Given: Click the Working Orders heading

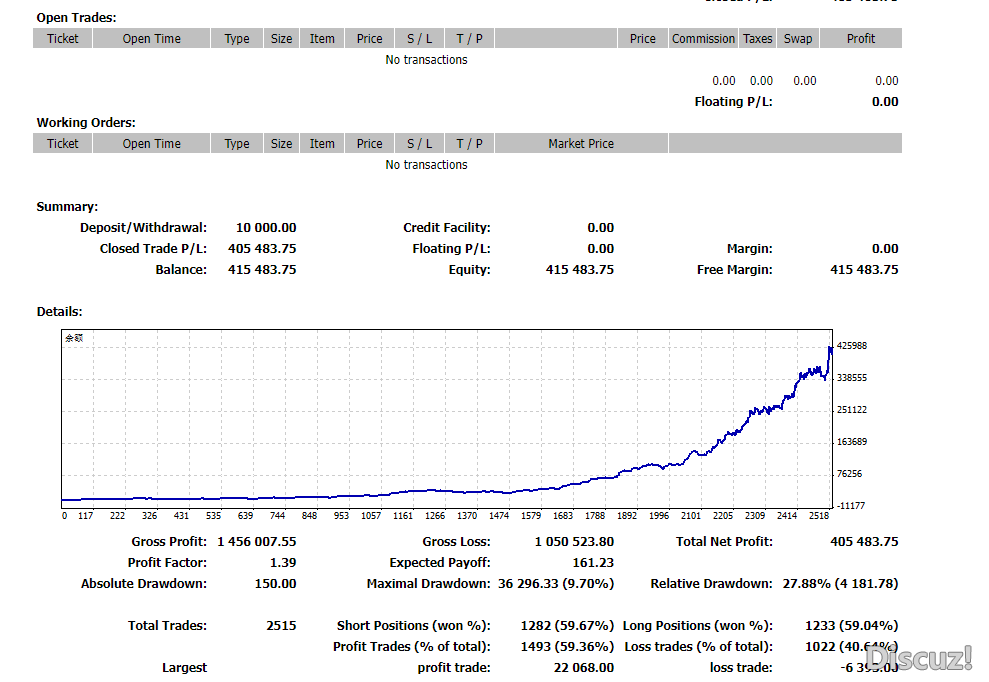Looking at the screenshot, I should [86, 122].
